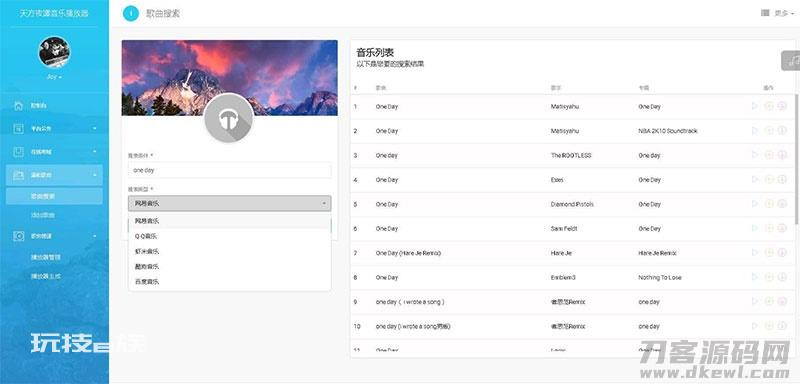Image resolution: width=800 pixels, height=384 pixels.
Task: Click the music list vertical scrollbar
Action: coord(797,158)
